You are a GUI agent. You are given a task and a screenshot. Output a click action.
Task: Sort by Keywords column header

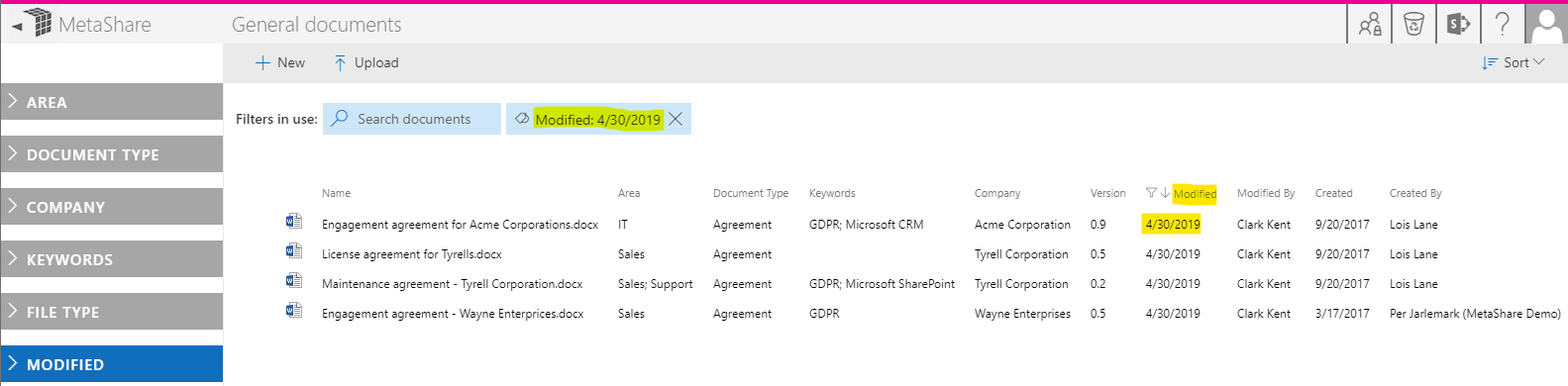tap(832, 193)
